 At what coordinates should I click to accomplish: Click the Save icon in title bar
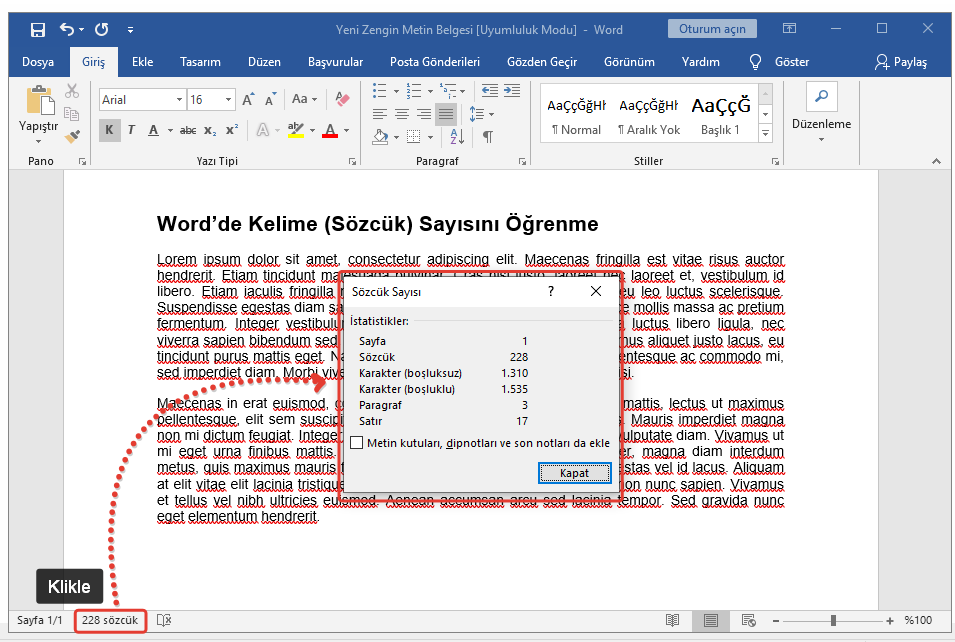point(38,29)
